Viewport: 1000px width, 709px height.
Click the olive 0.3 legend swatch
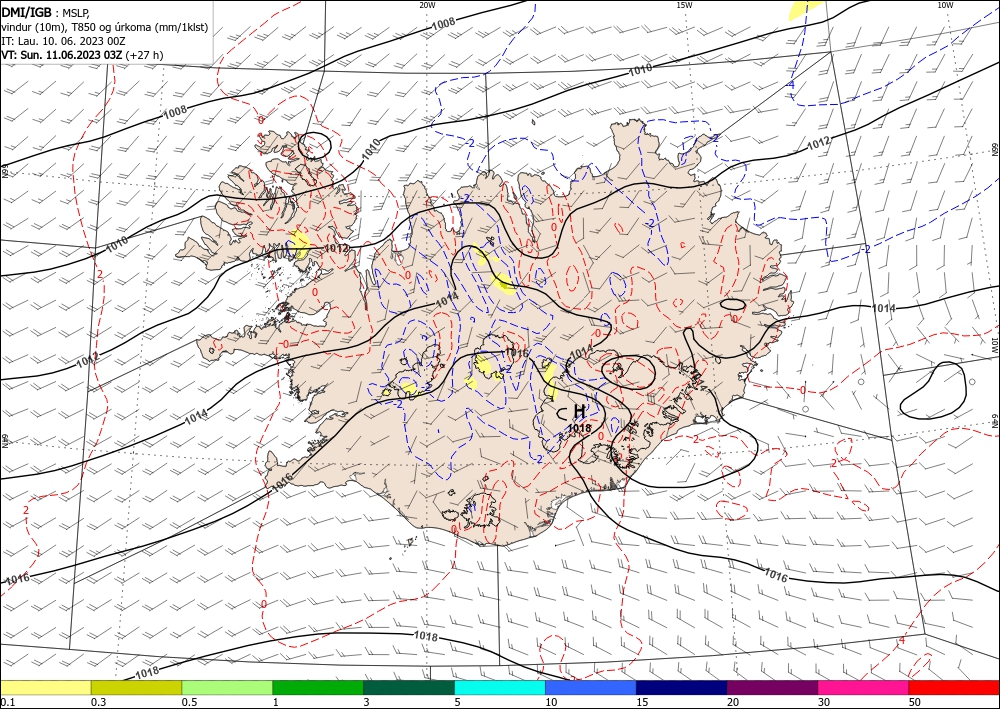(136, 687)
